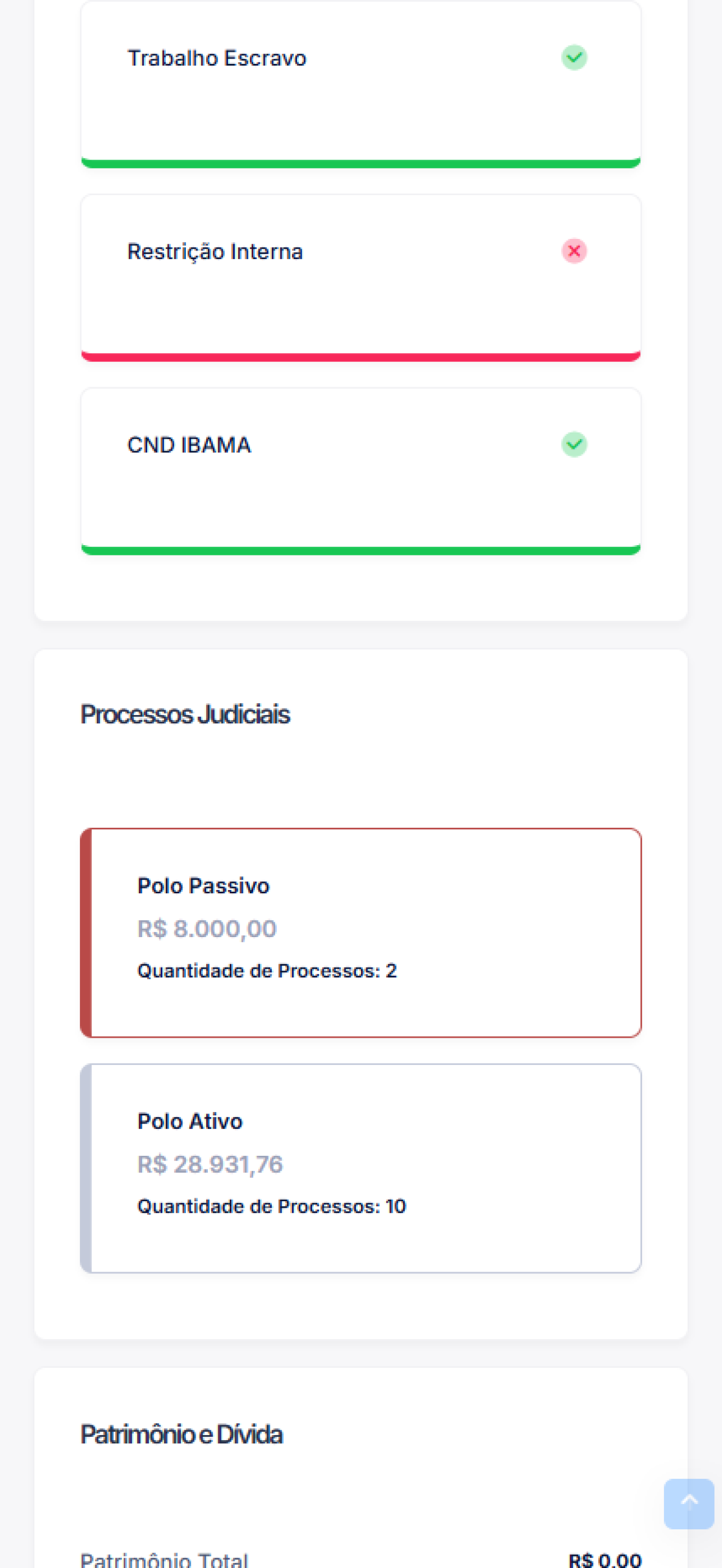Open the Trabalho Escravo card
This screenshot has width=722, height=1568.
point(361,84)
